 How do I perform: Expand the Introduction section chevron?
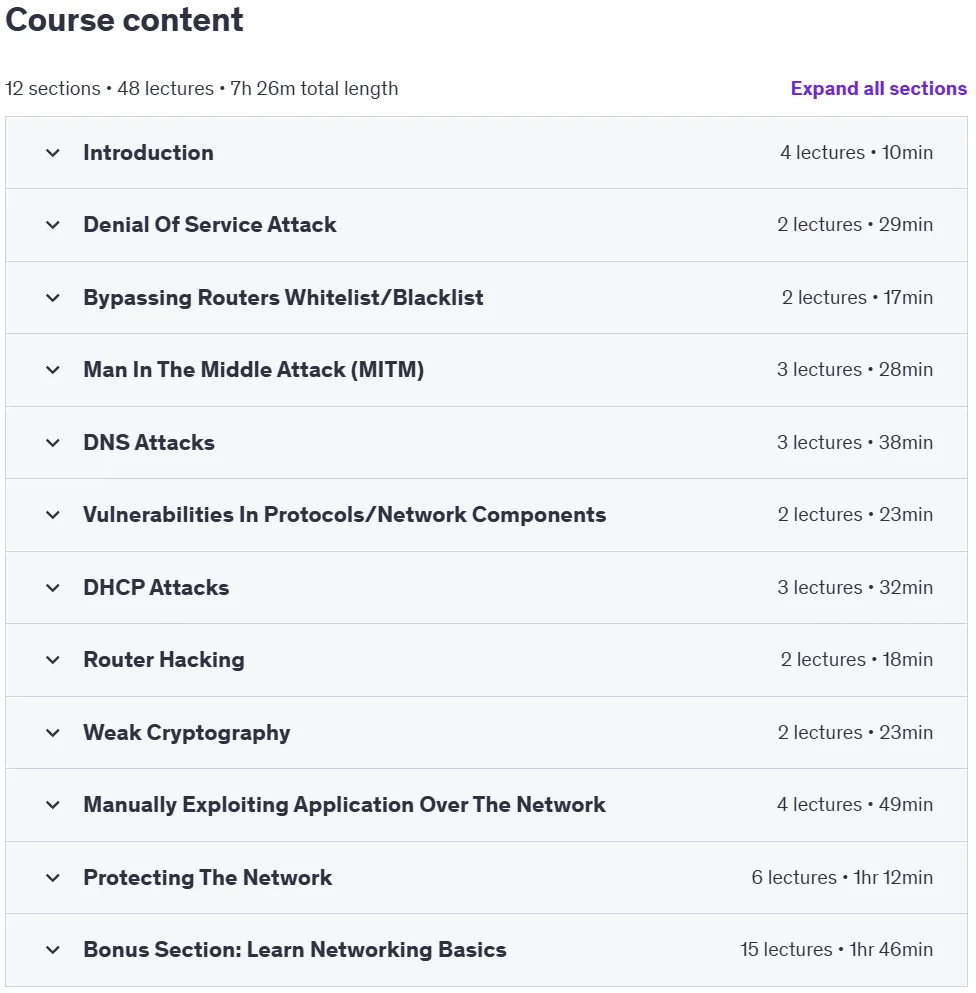(53, 153)
